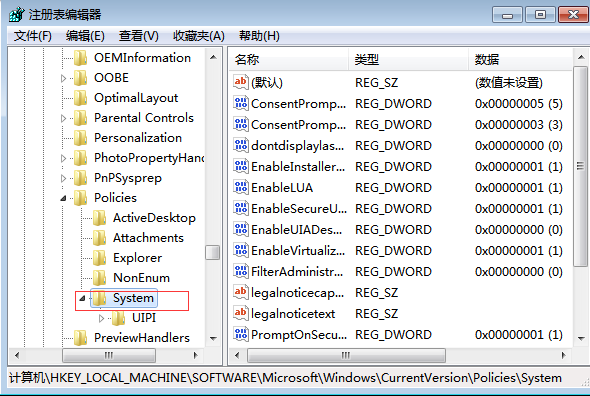590x396 pixels.
Task: Expand the PnPSysprep node
Action: click(63, 178)
